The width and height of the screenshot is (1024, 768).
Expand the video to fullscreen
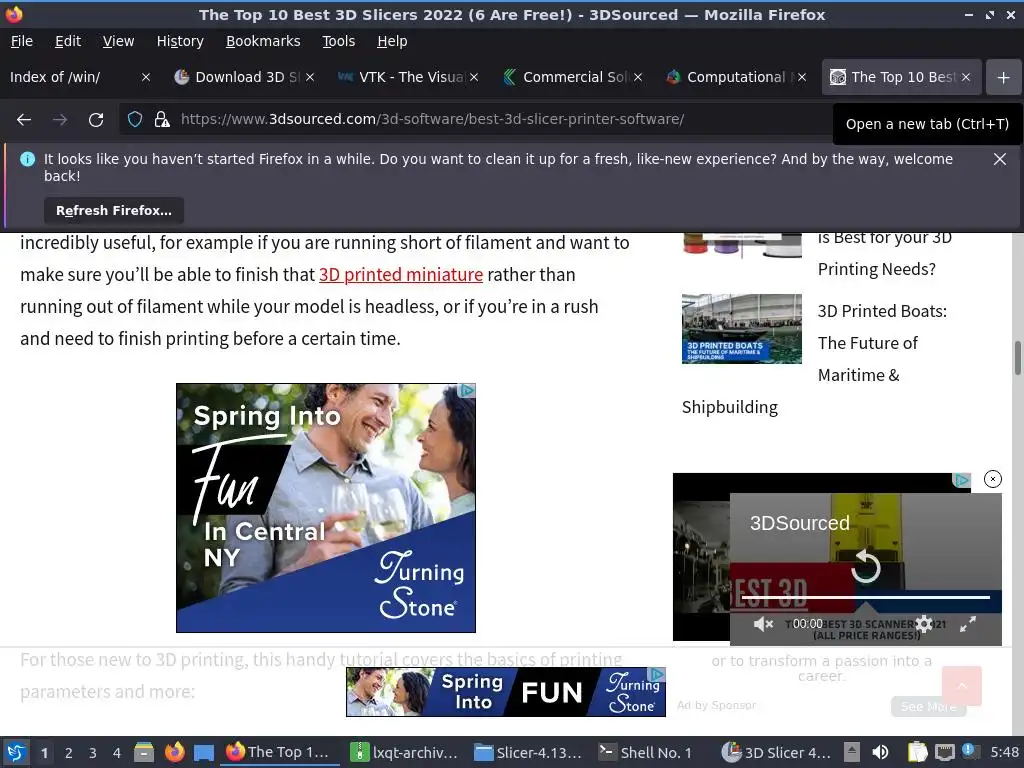(x=968, y=624)
